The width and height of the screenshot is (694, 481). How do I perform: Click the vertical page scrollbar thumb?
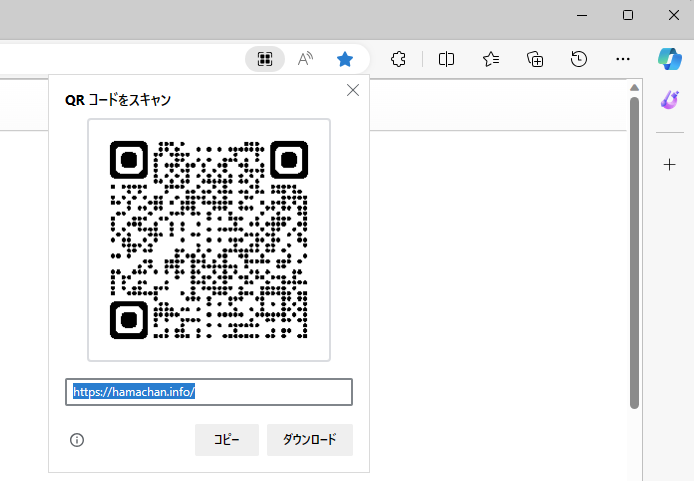tap(634, 250)
